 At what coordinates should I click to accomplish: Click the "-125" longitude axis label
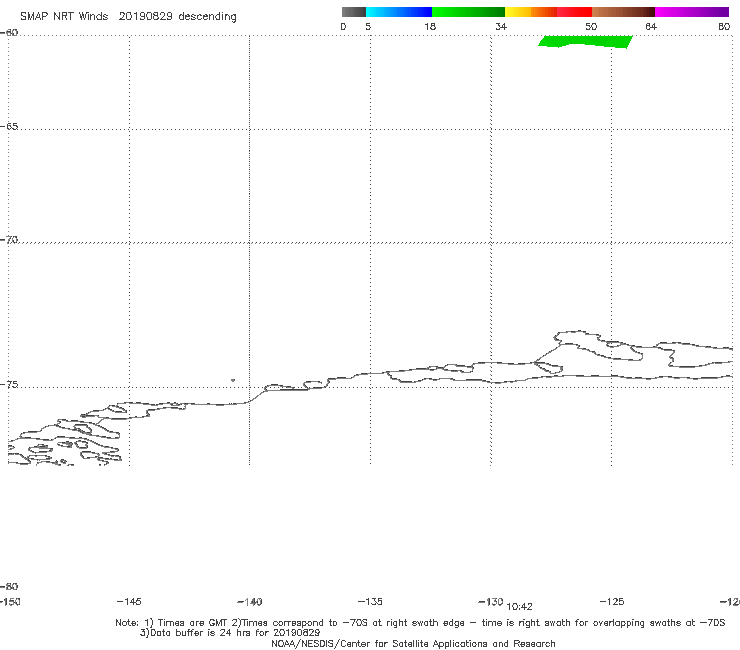point(612,601)
